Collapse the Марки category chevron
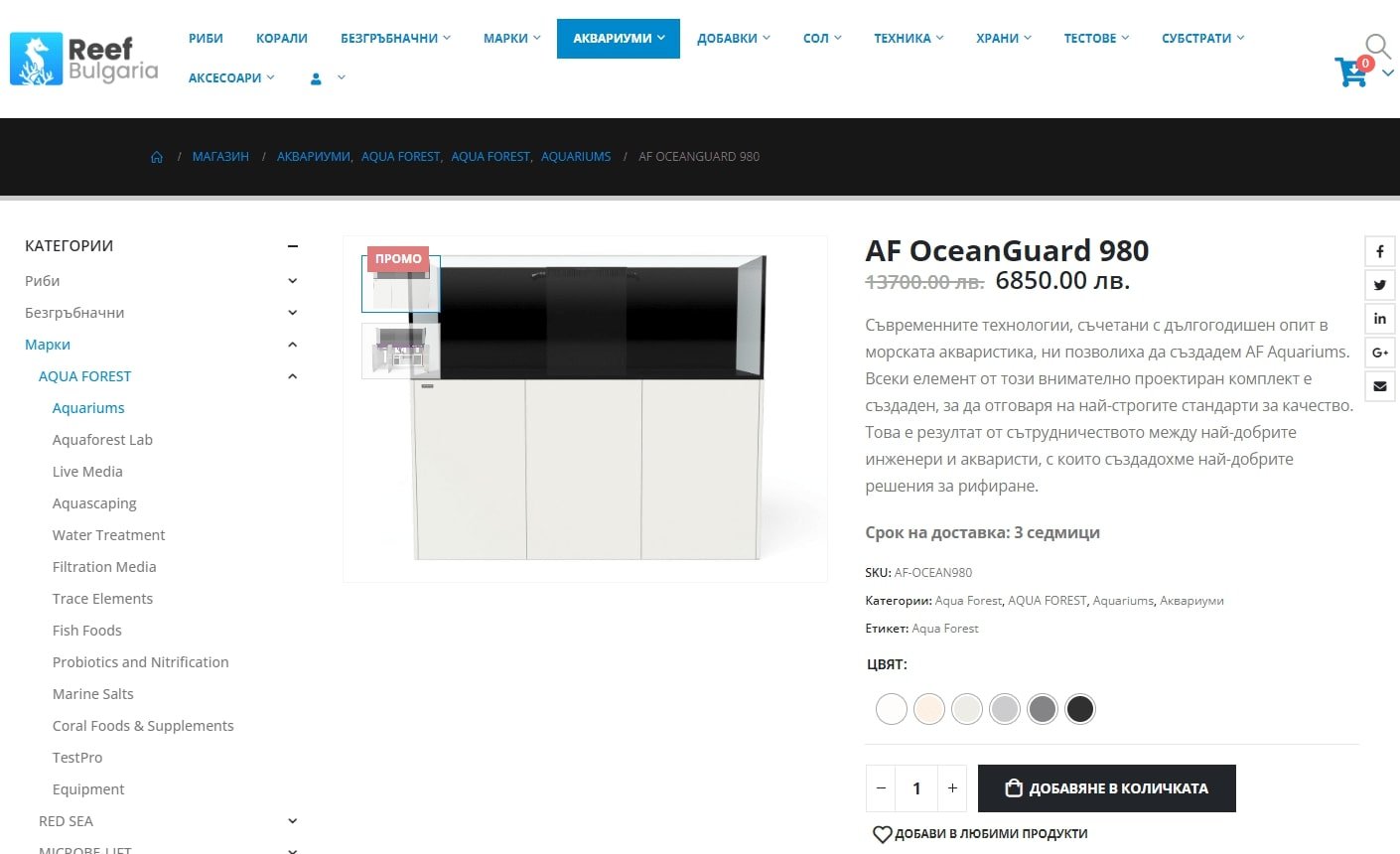This screenshot has width=1400, height=854. [293, 345]
